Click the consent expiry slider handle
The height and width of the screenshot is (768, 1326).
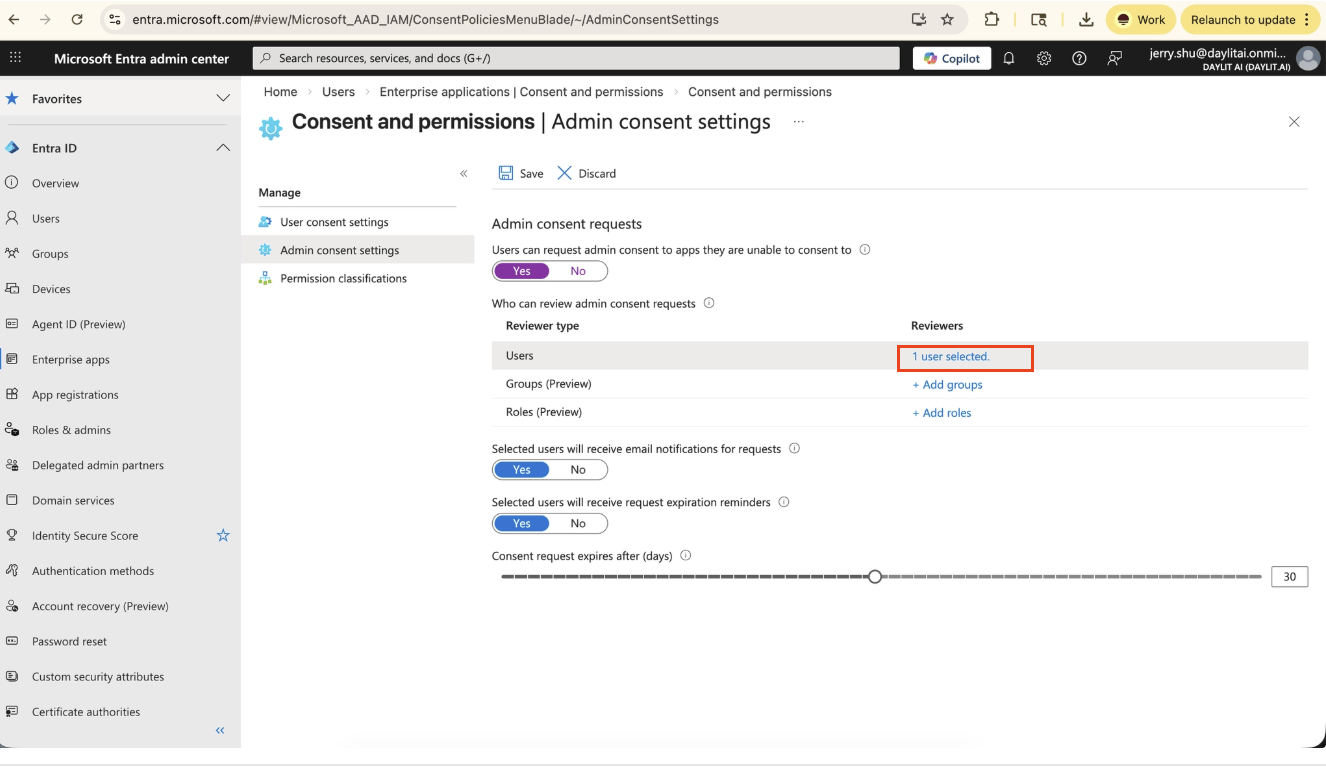point(875,576)
